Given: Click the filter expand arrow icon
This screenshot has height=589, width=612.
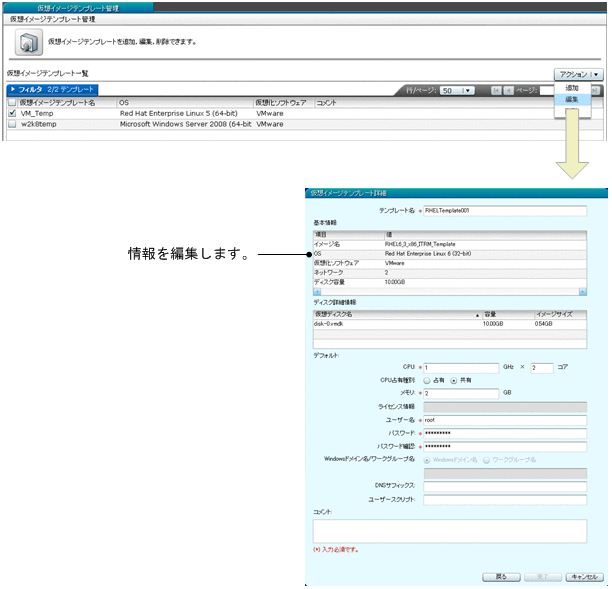Looking at the screenshot, I should click(13, 90).
